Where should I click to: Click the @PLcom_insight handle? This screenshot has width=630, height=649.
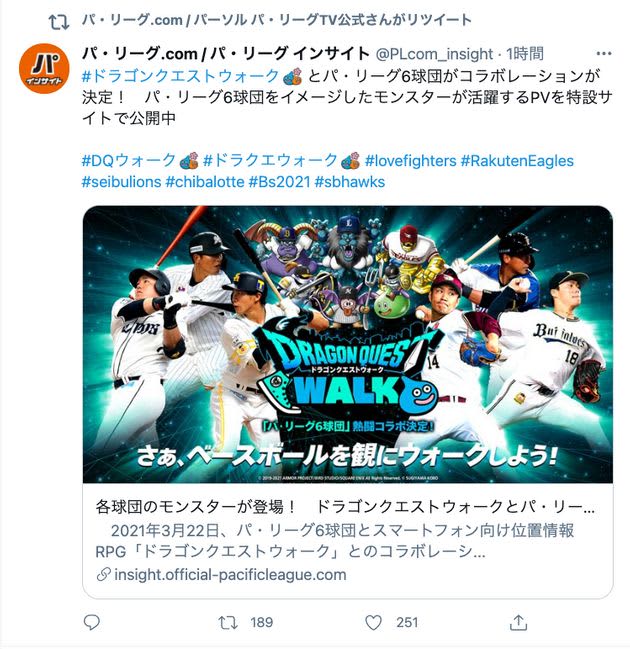pos(434,54)
